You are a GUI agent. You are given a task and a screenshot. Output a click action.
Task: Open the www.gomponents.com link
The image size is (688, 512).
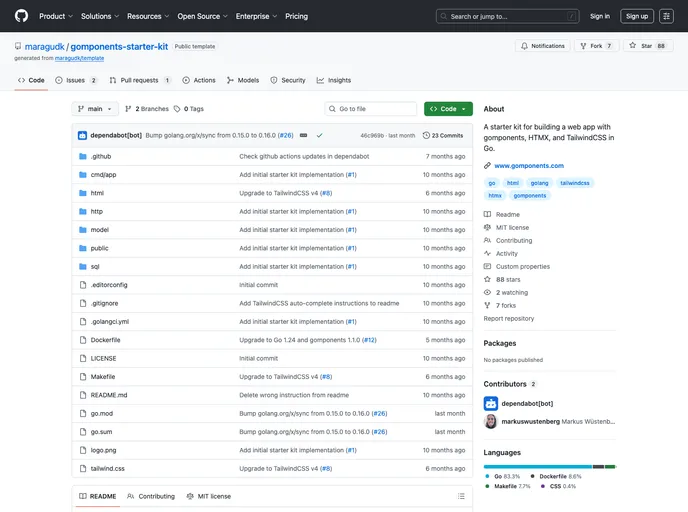point(529,165)
